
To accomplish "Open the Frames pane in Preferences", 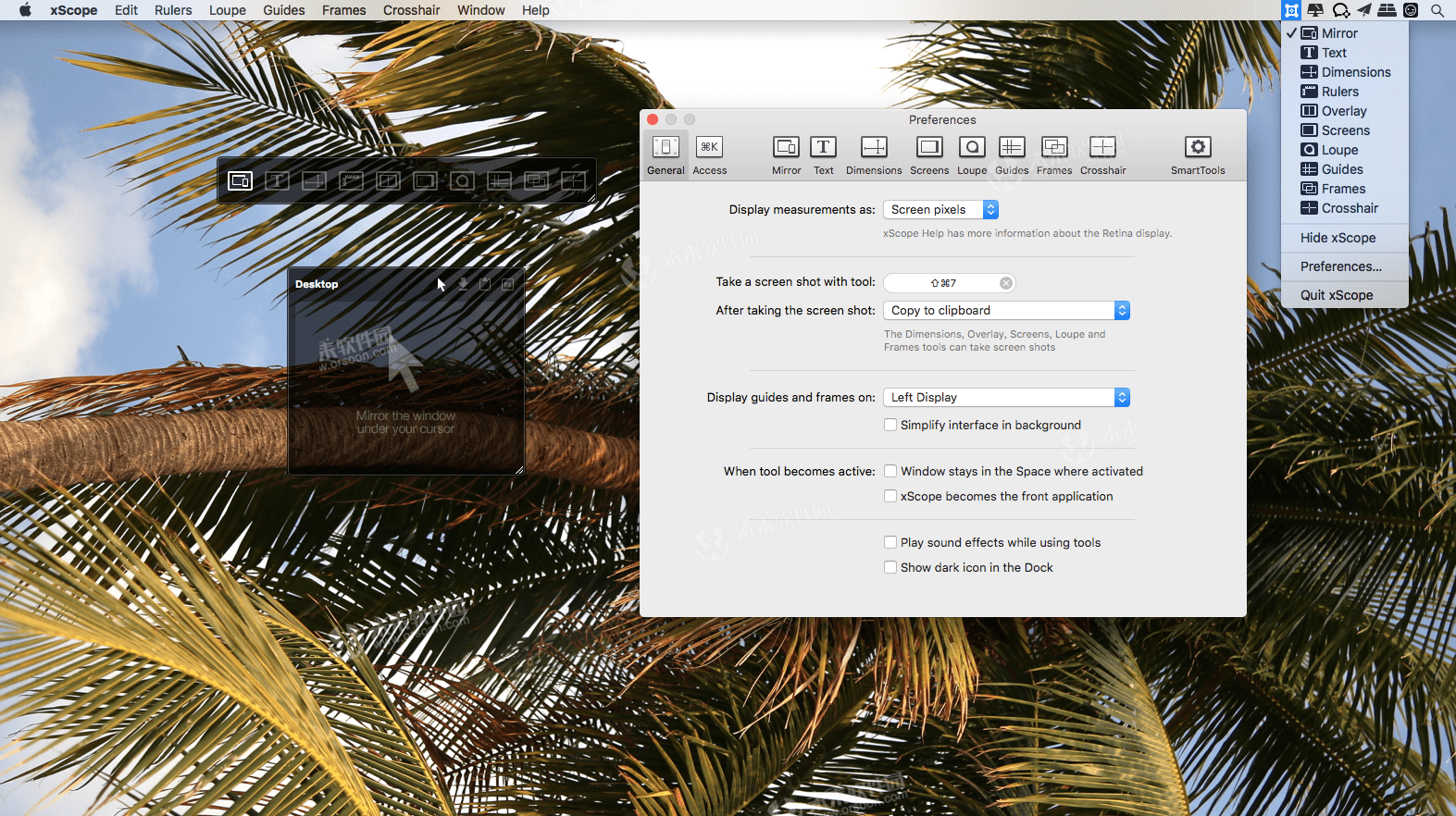I will point(1054,155).
